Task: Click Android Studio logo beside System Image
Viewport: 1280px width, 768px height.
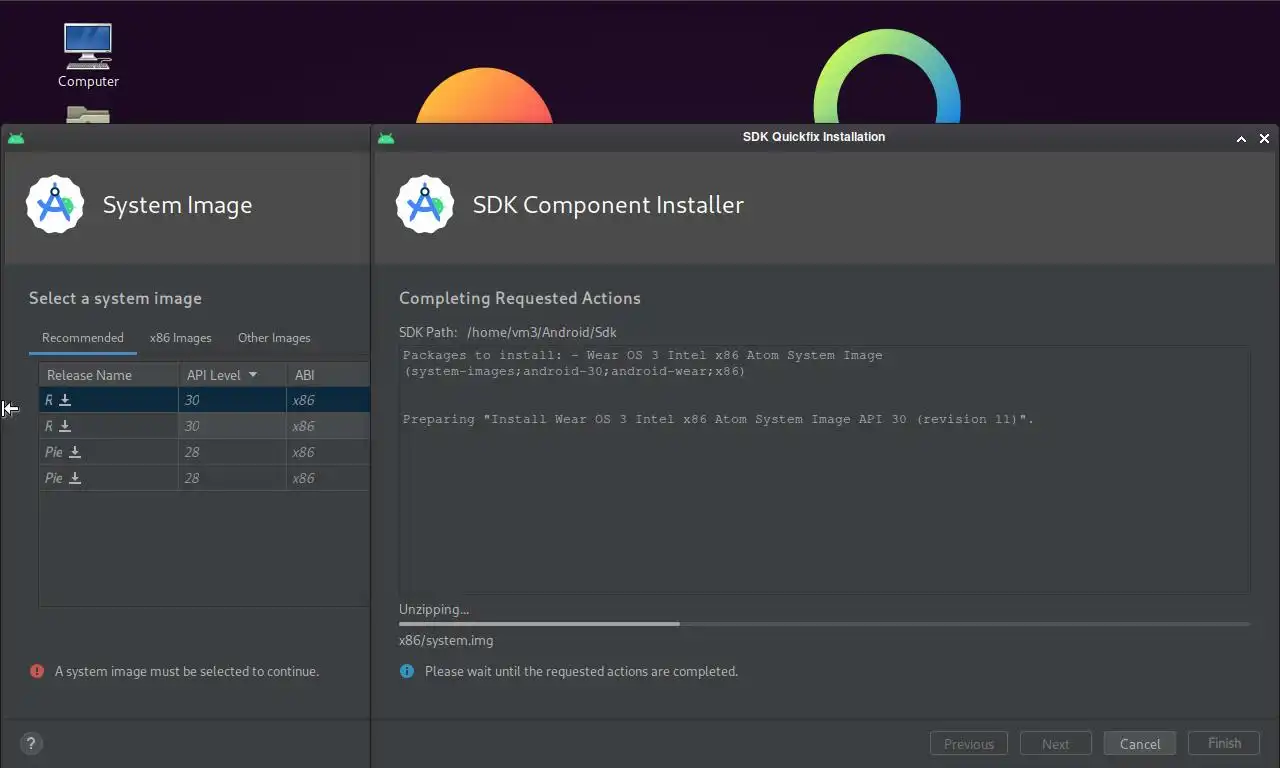Action: coord(54,205)
